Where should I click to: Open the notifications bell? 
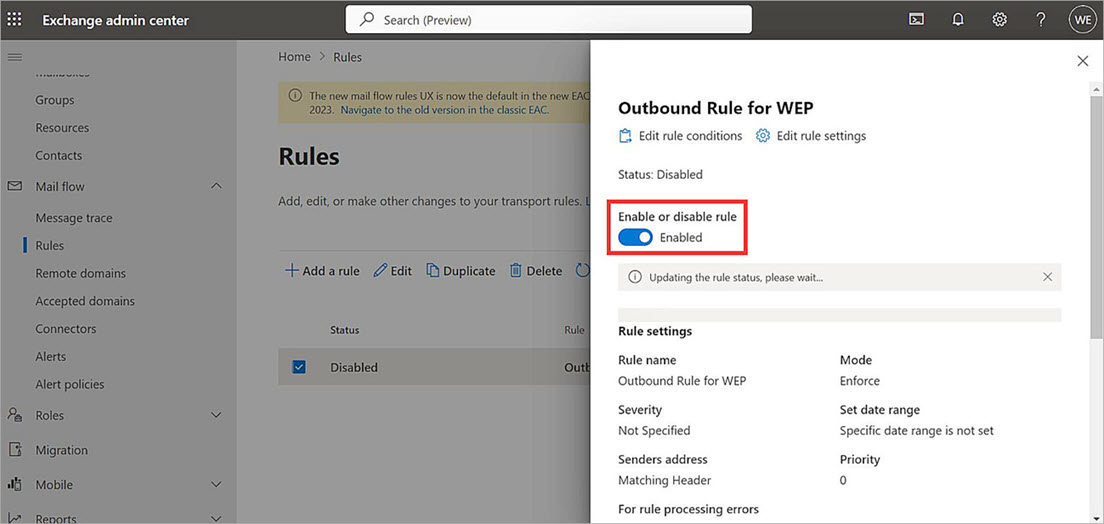coord(958,20)
